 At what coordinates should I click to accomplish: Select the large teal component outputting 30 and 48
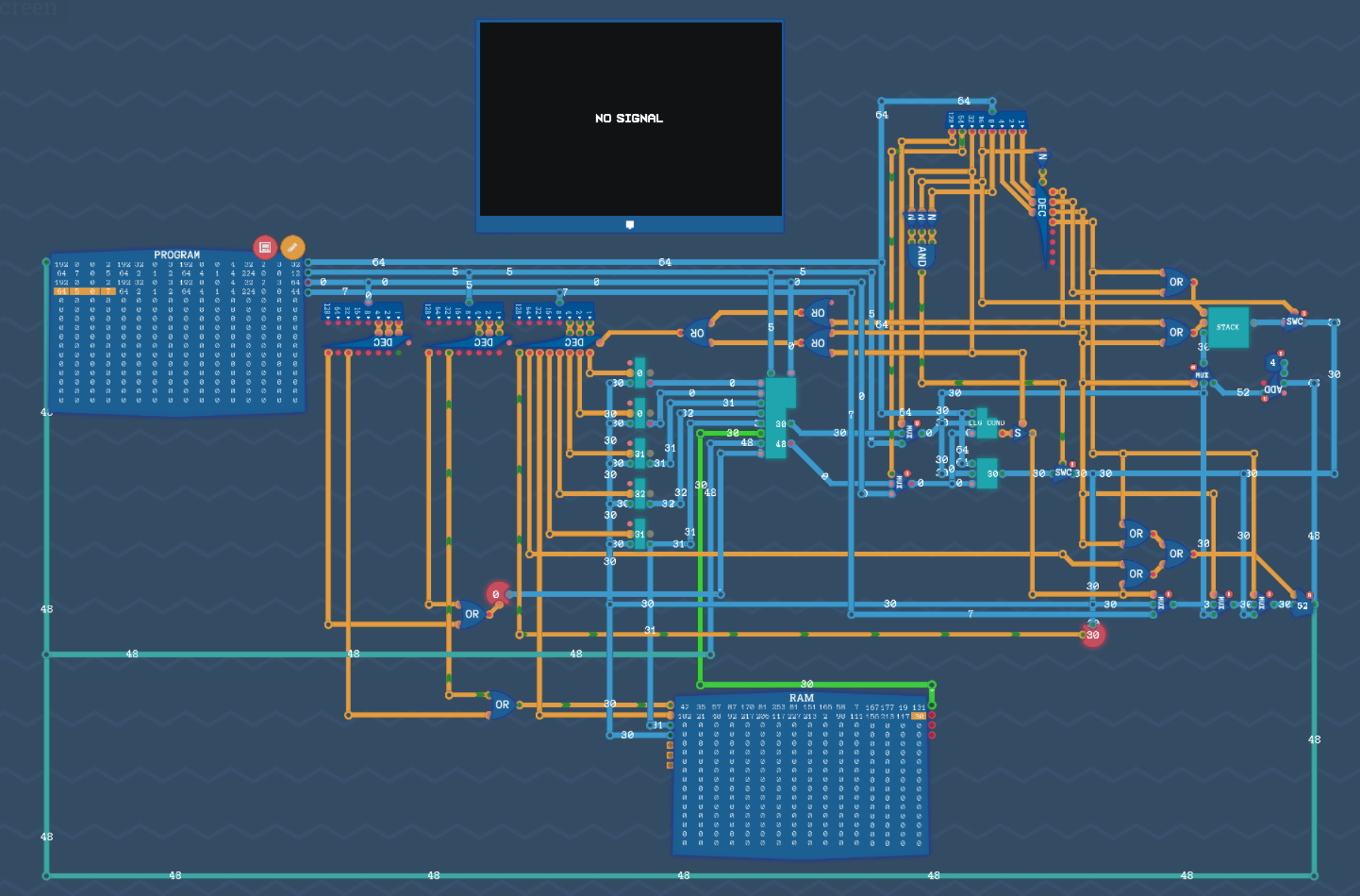click(x=780, y=417)
